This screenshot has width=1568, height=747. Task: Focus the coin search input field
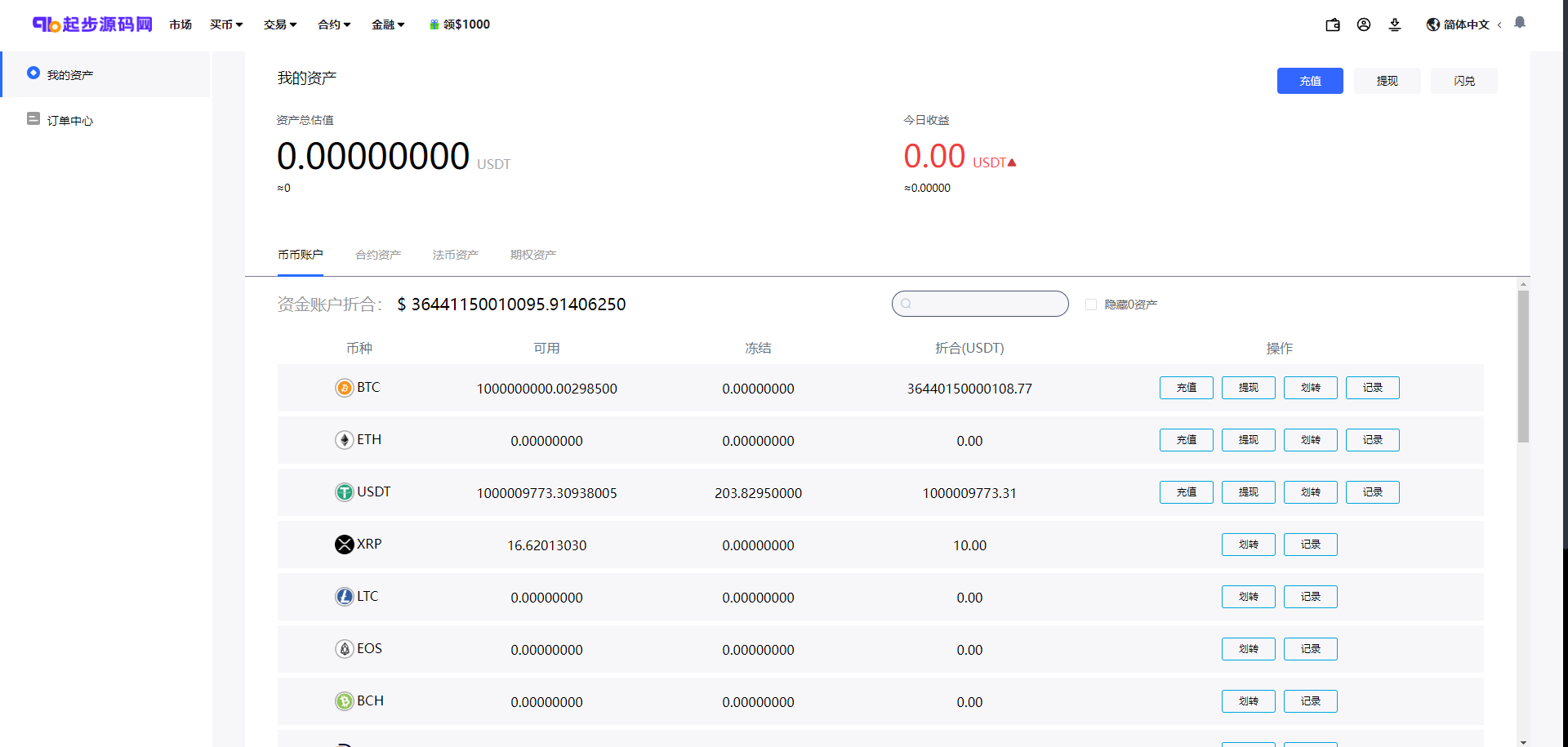pos(980,304)
